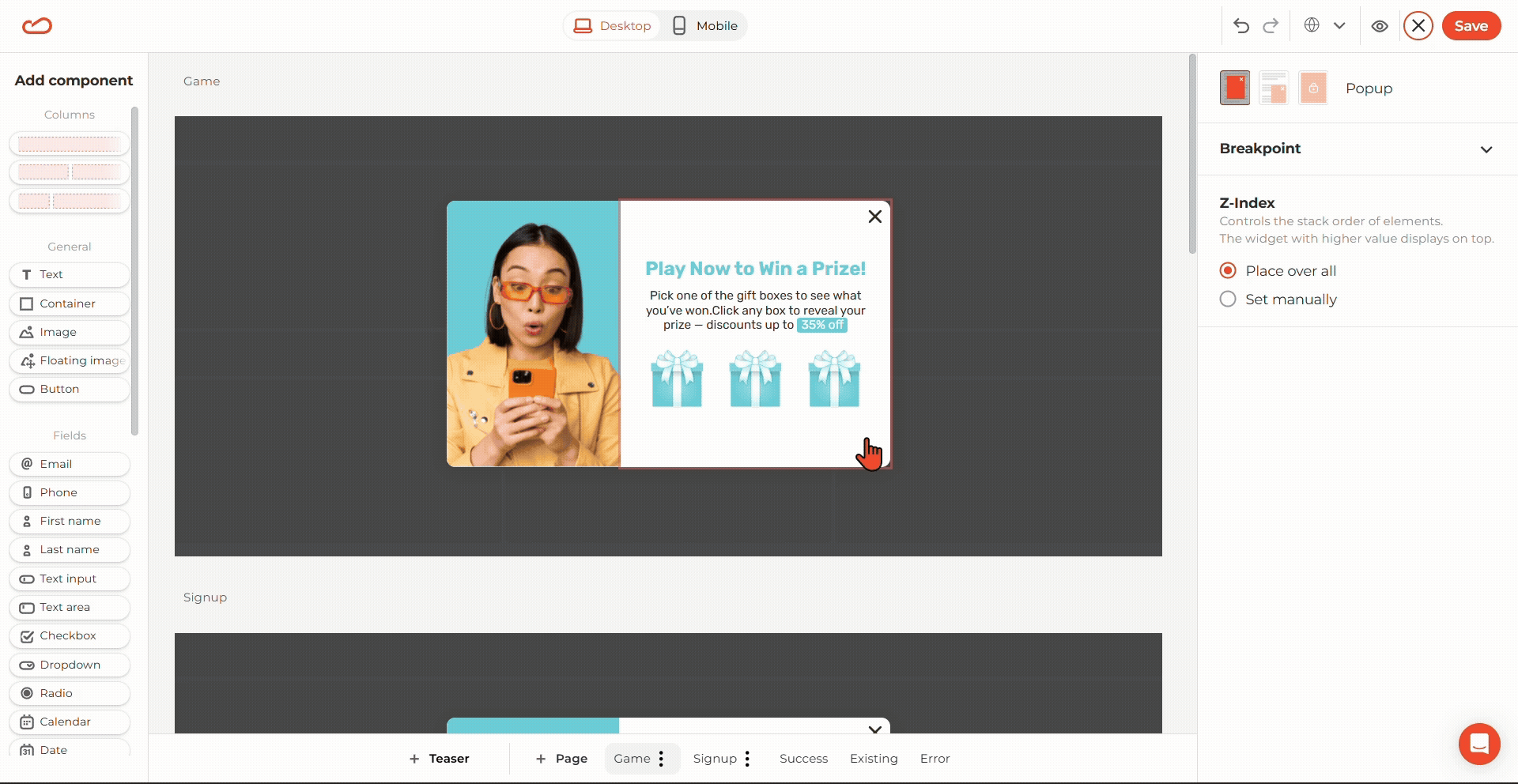
Task: Click the cloud logo in top-left
Action: (37, 26)
